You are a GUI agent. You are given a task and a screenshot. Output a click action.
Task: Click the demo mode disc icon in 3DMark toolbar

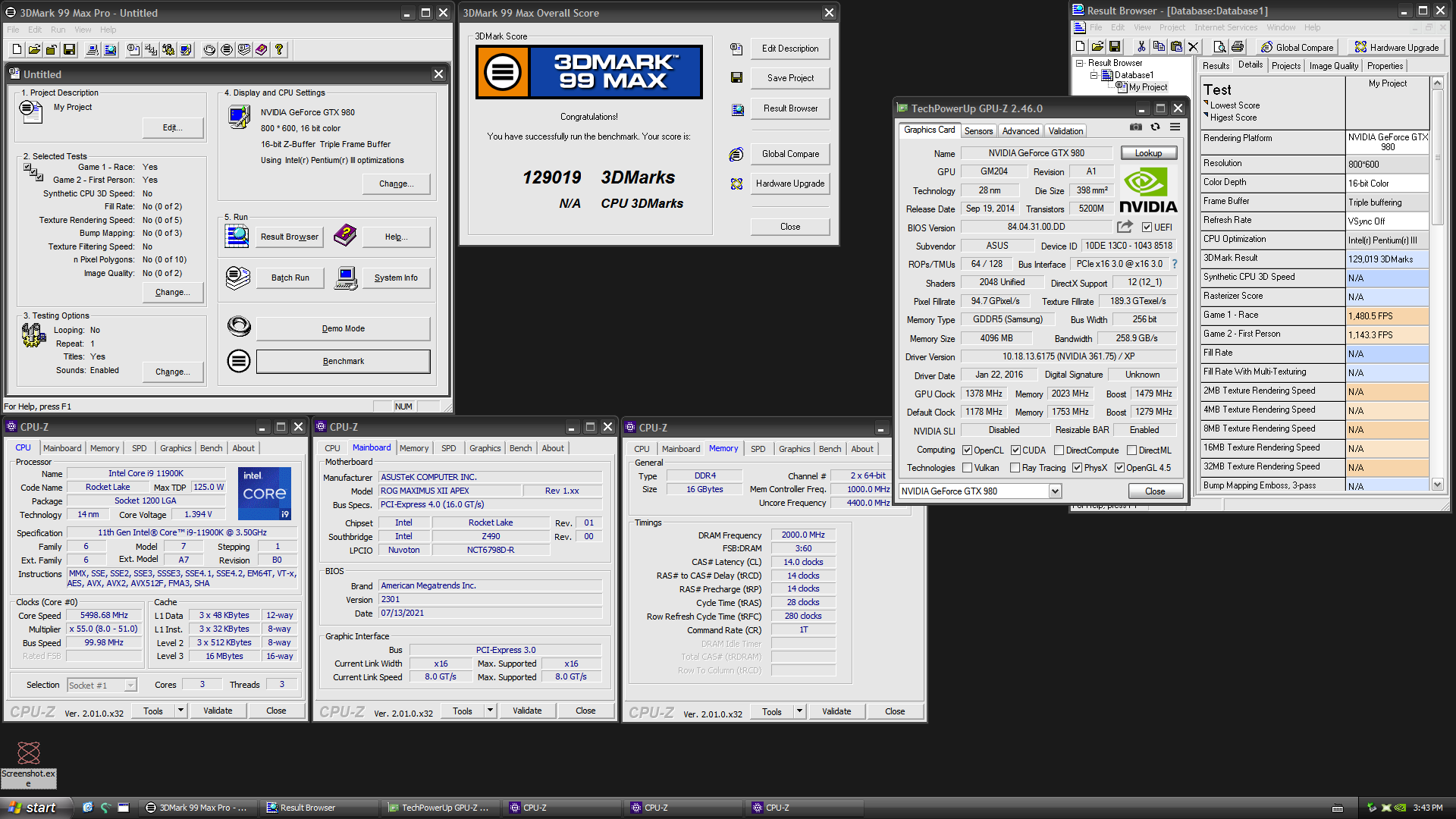click(209, 49)
